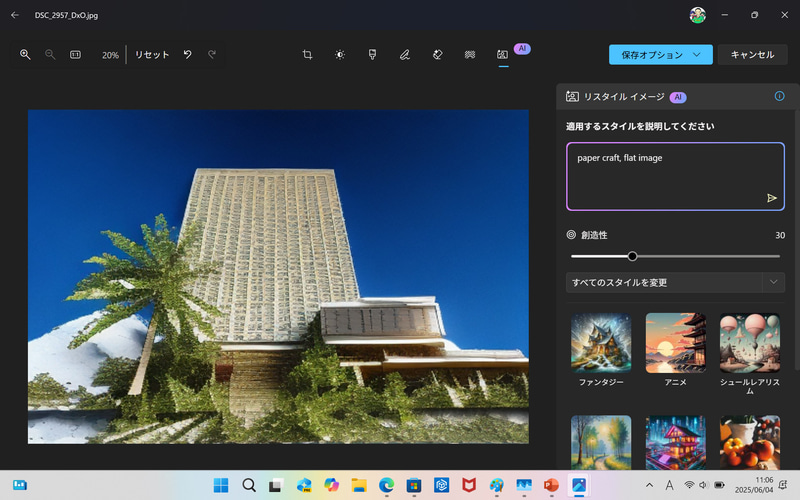This screenshot has width=800, height=500.
Task: Submit the style prompt with send arrow
Action: 771,198
